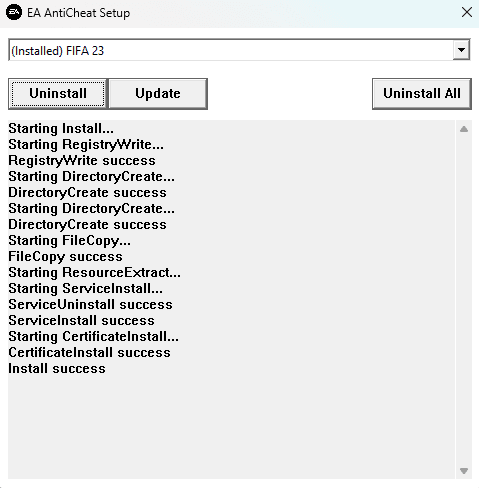Click the 'RegistryWrite success' log line

(x=82, y=161)
